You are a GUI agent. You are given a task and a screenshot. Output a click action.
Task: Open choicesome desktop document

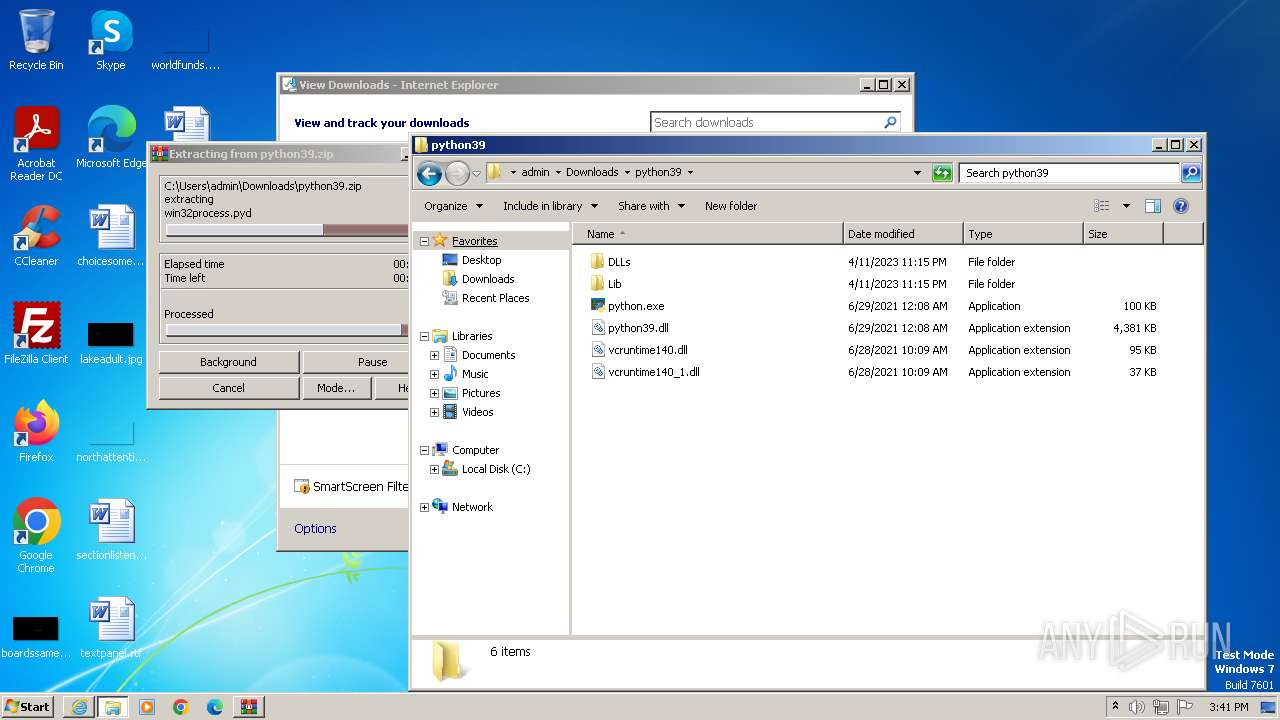111,235
